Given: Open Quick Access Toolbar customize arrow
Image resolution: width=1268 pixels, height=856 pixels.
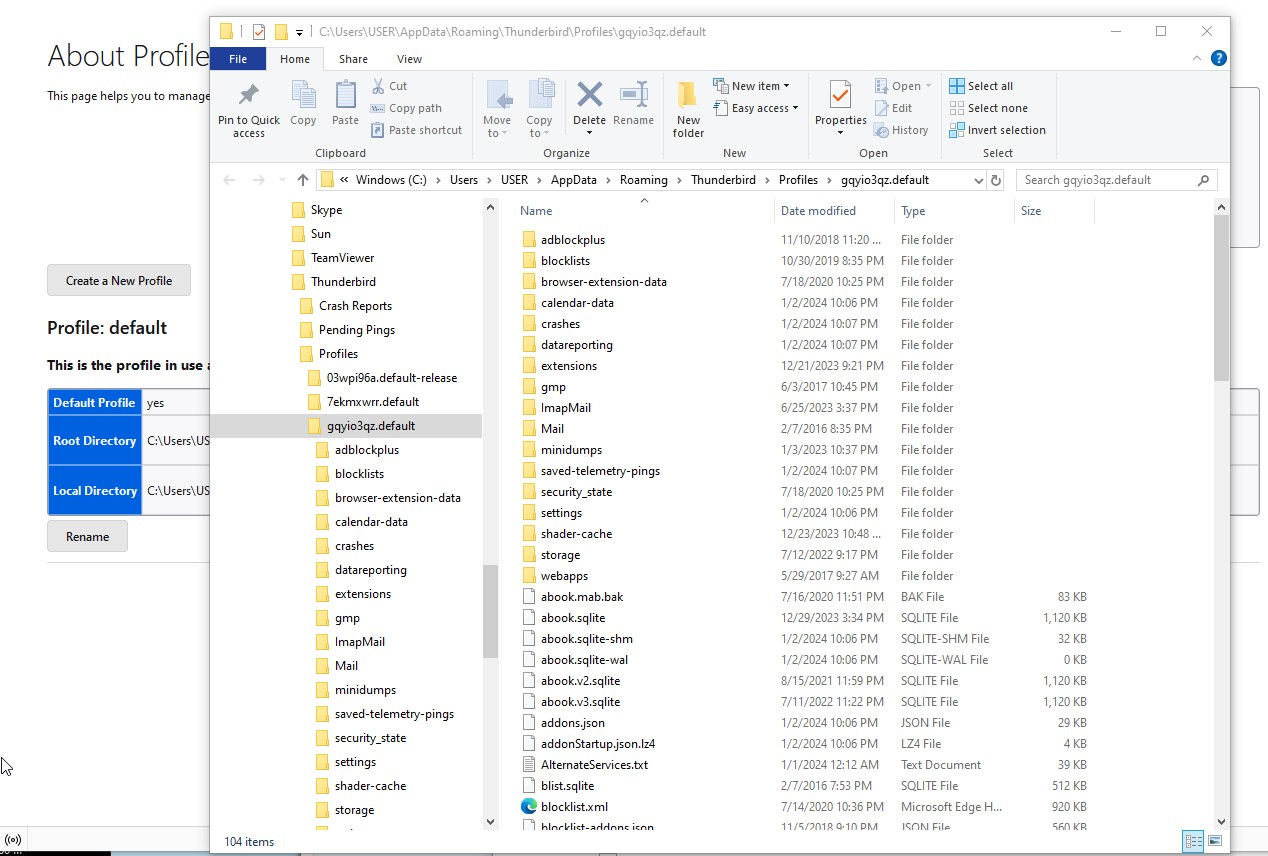Looking at the screenshot, I should pos(299,32).
